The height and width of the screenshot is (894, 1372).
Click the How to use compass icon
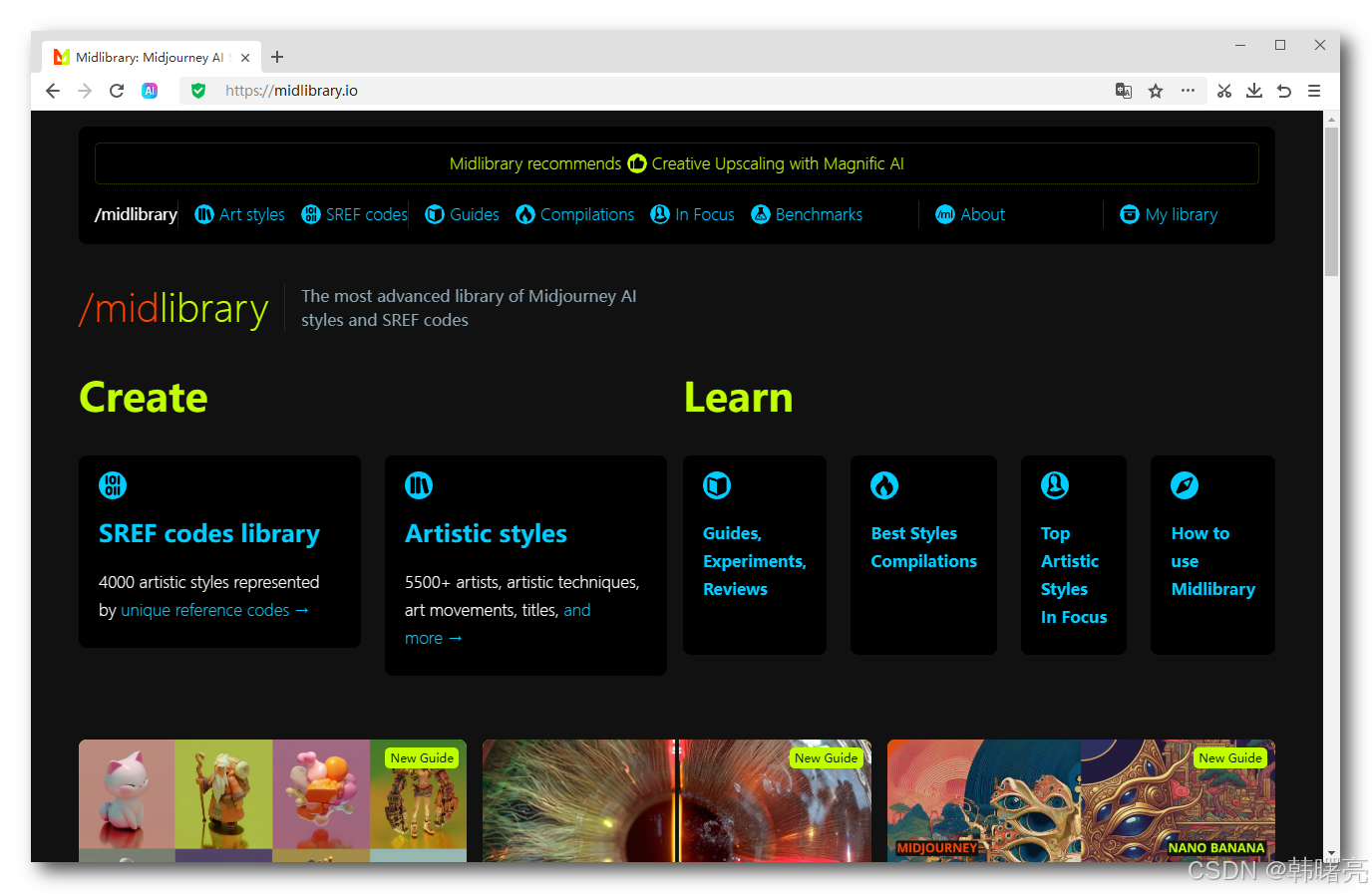coord(1185,485)
